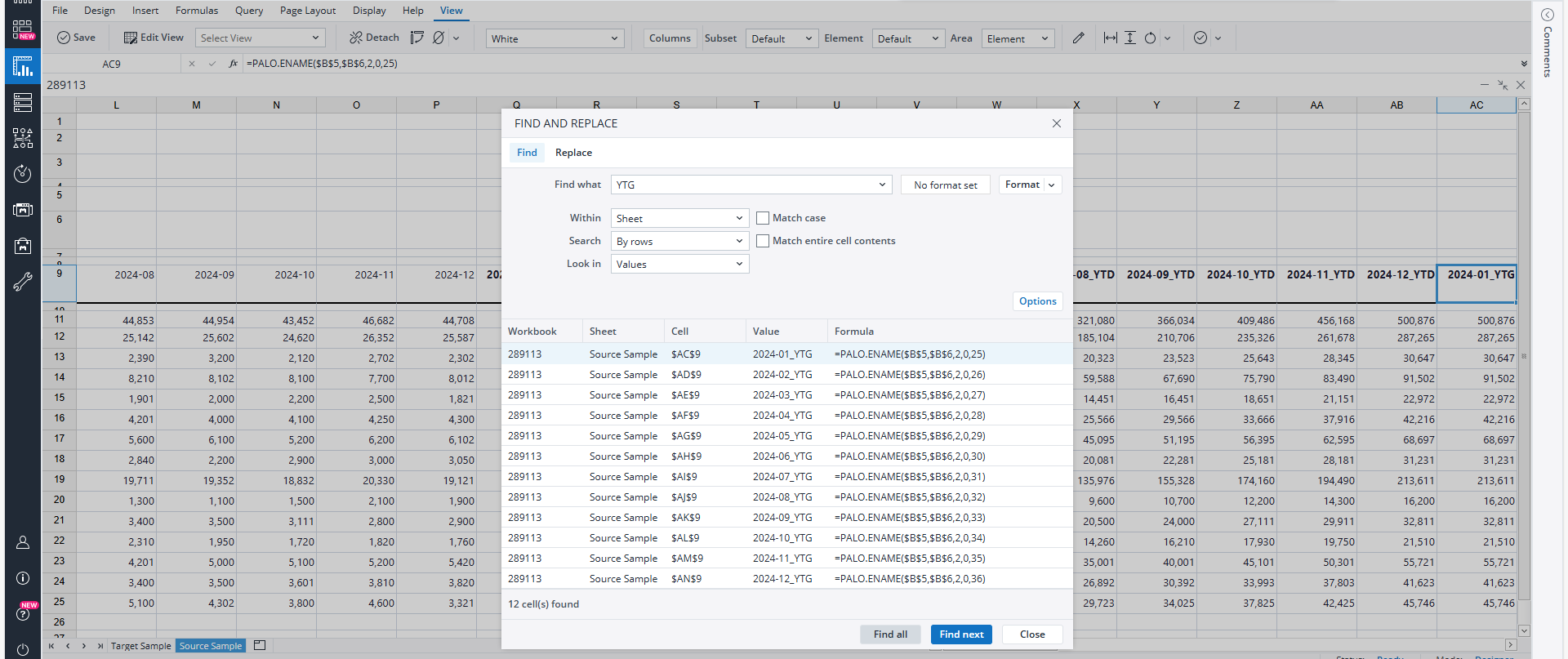Open the Formulas menu

coord(197,11)
